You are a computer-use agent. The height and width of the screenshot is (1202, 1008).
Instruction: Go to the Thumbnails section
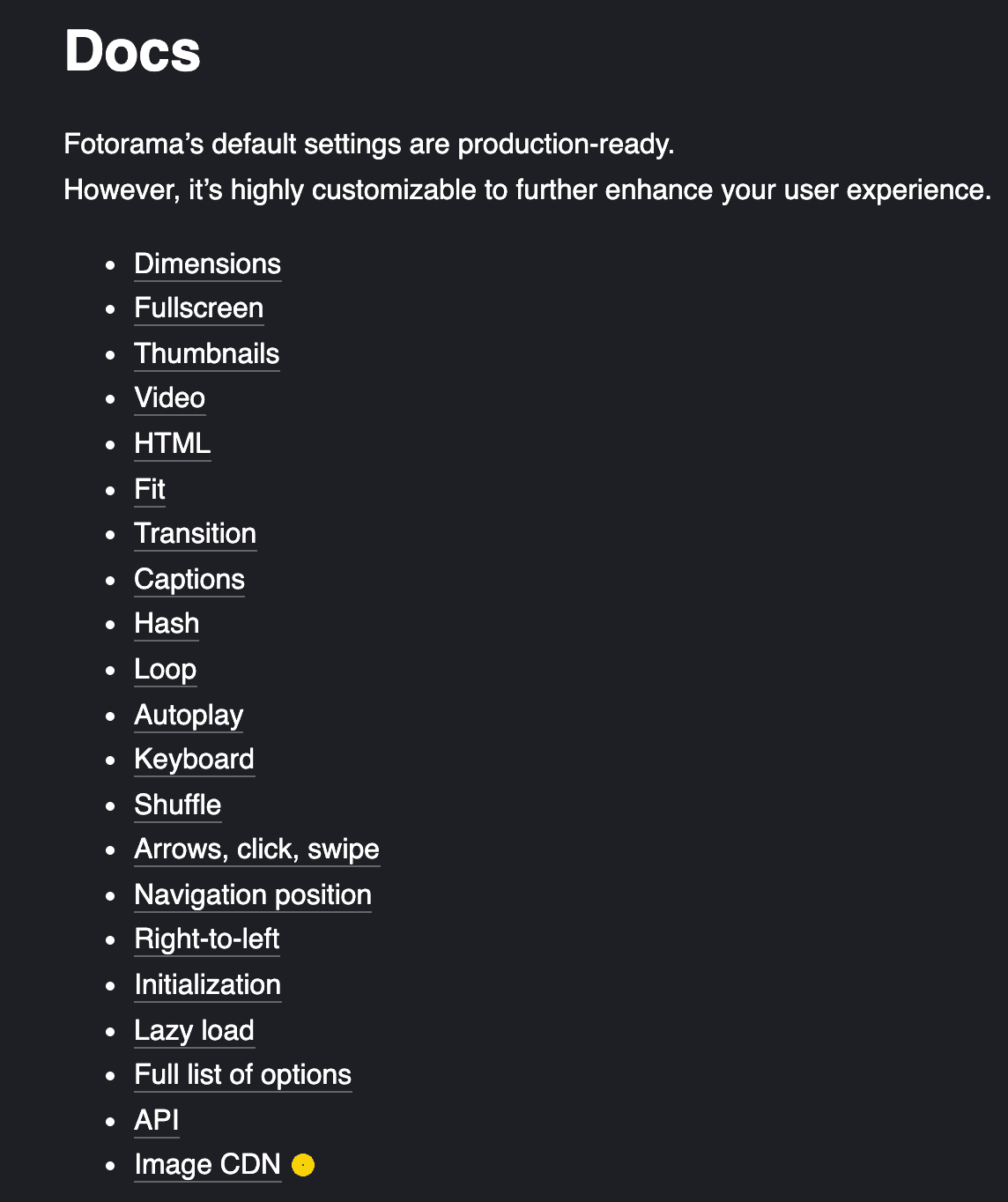click(207, 354)
